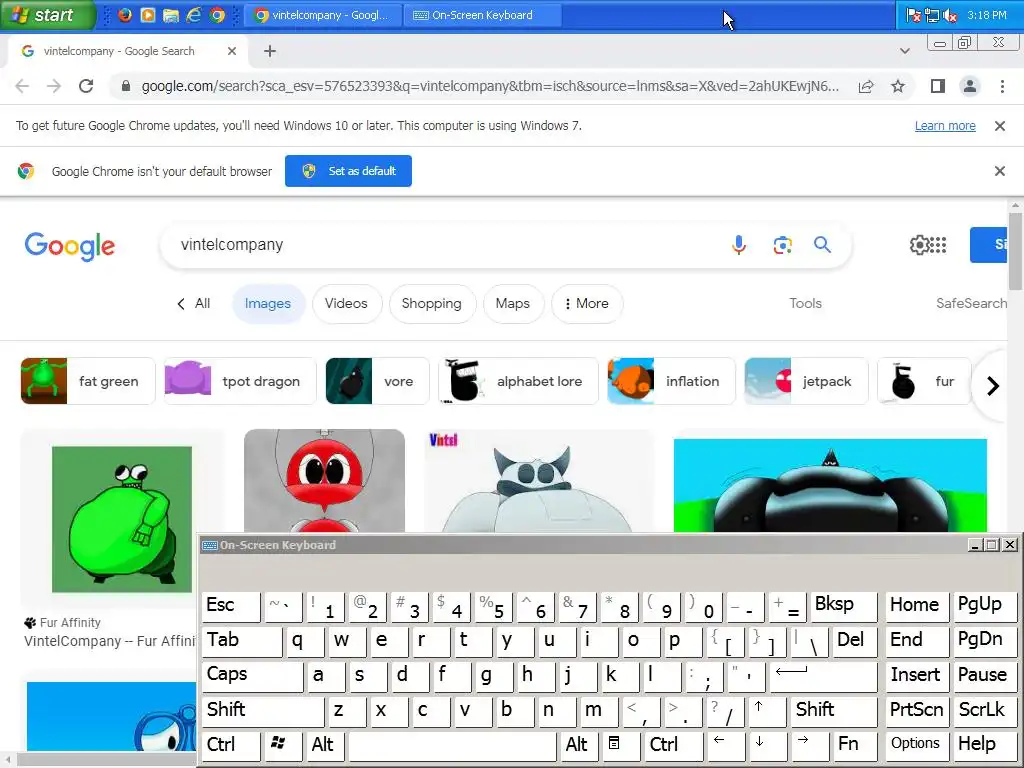Toggle the right Shift key
This screenshot has width=1024, height=768.
click(833, 710)
